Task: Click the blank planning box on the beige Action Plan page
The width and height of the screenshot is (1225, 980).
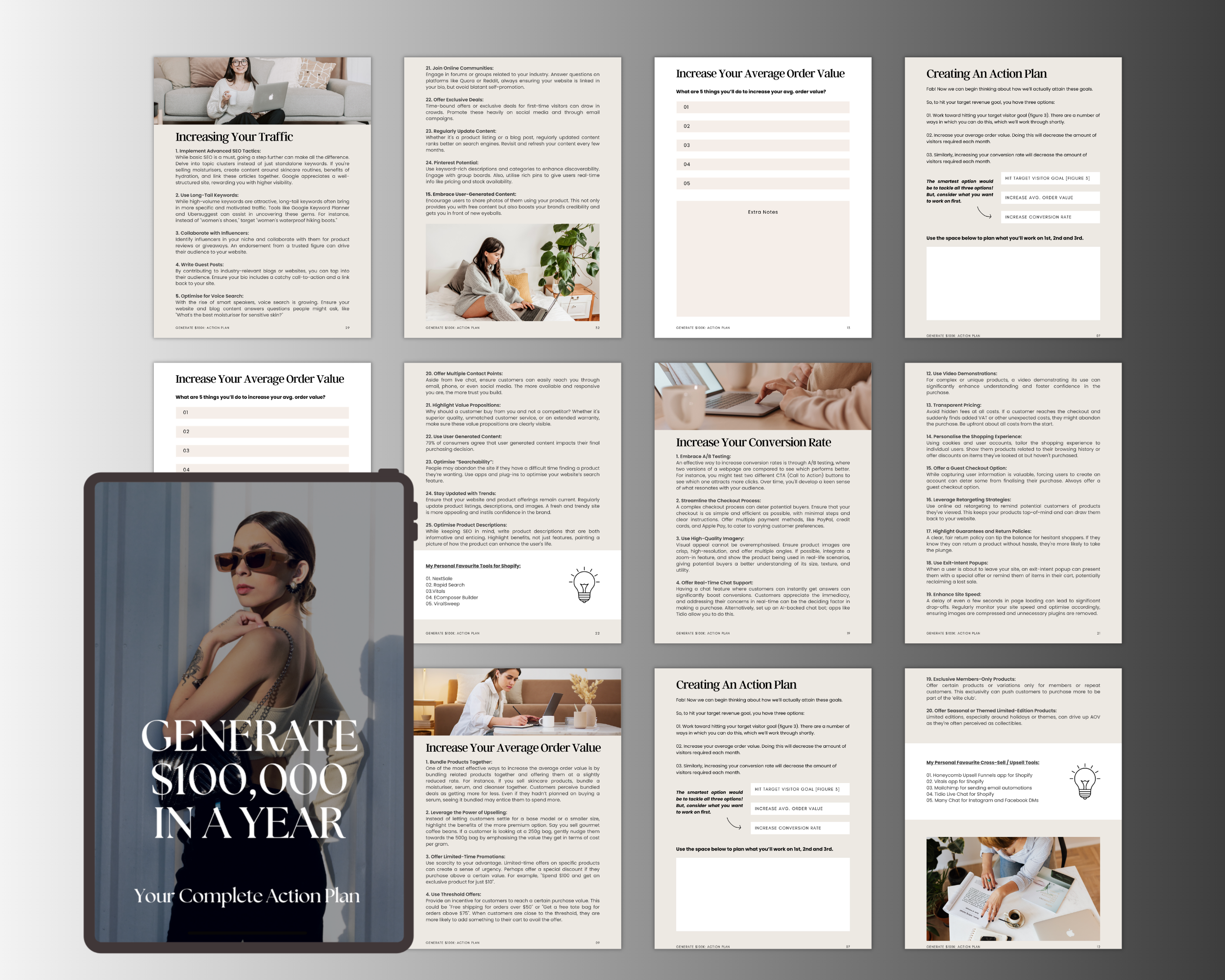Action: (1013, 284)
